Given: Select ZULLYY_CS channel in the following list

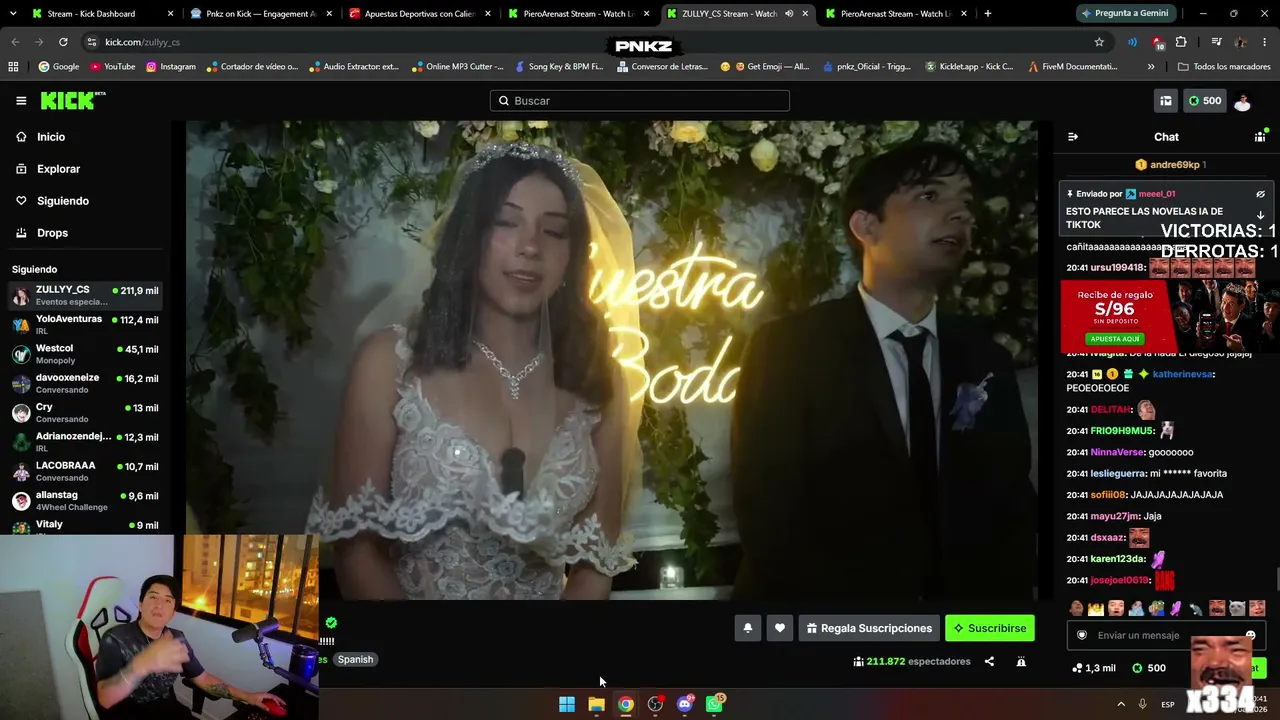Looking at the screenshot, I should tap(85, 295).
